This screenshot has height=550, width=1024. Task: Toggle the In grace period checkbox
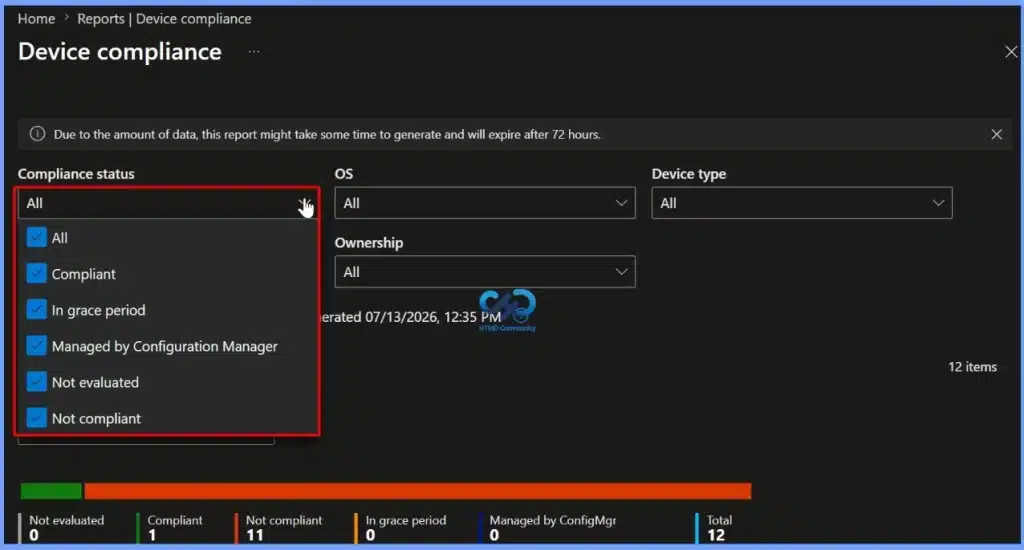[37, 310]
